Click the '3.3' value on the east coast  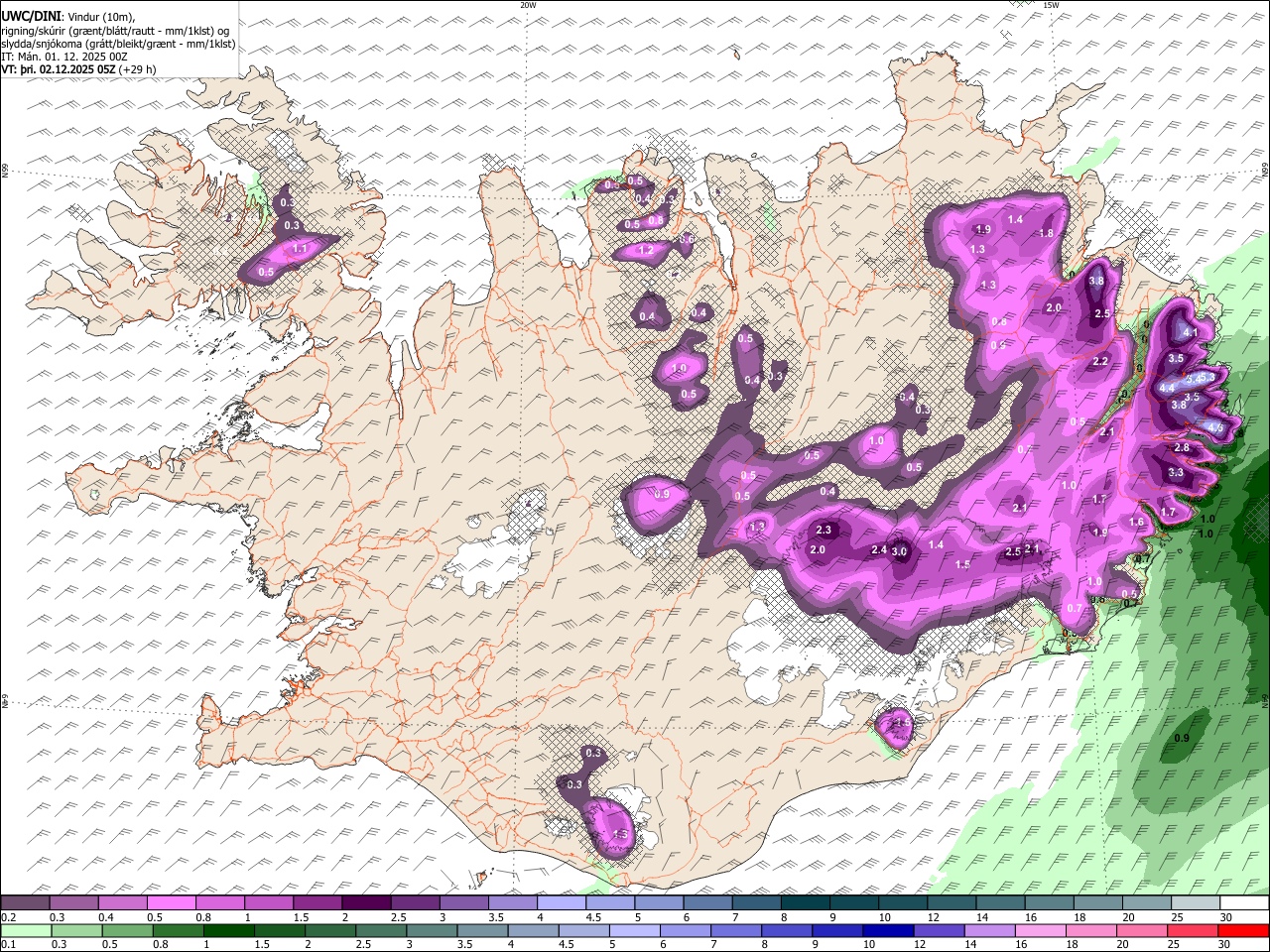point(1176,473)
